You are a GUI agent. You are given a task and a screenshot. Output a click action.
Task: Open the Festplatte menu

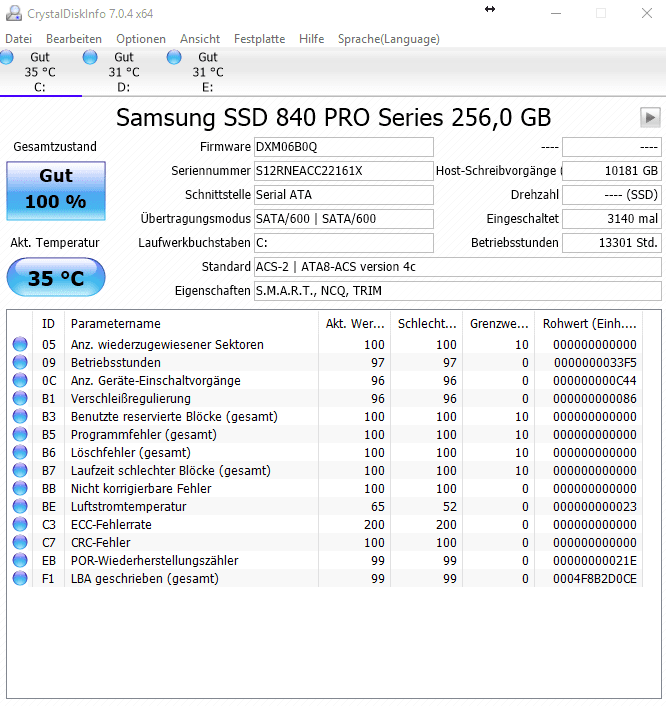(x=259, y=39)
